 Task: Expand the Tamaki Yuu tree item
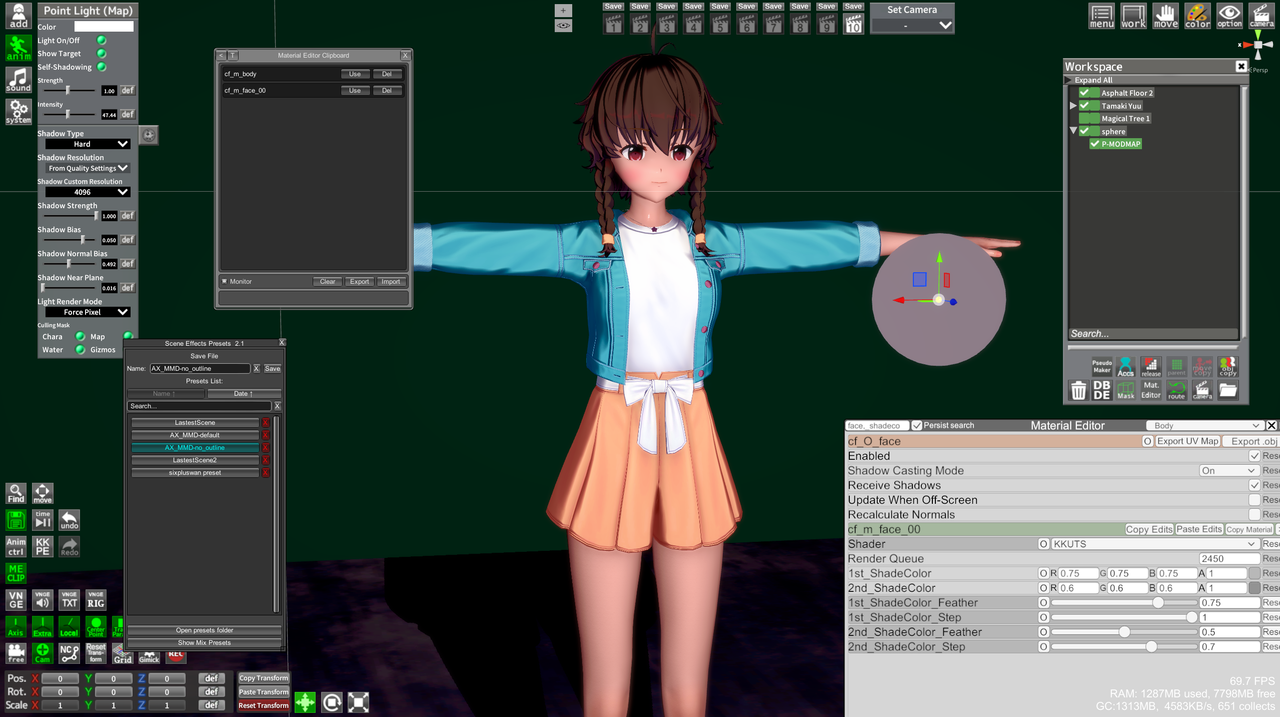coord(1074,106)
